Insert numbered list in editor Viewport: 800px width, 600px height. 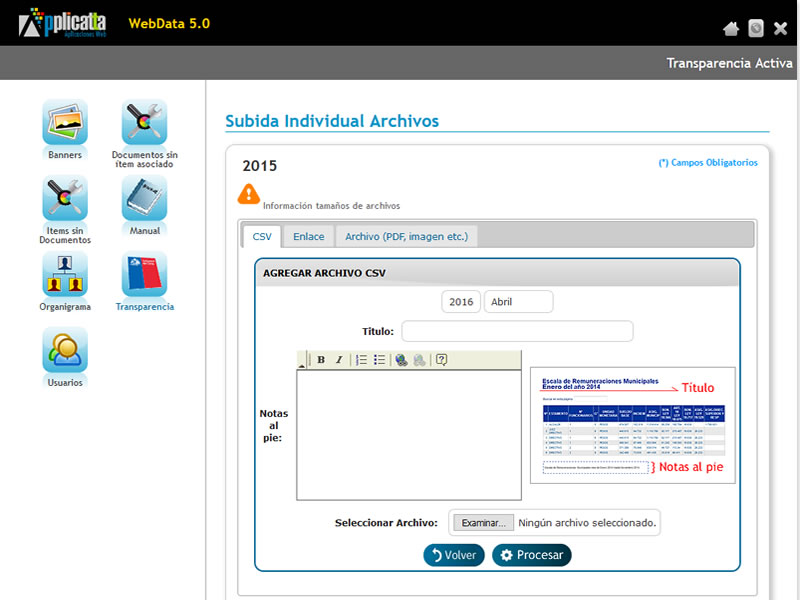click(362, 360)
